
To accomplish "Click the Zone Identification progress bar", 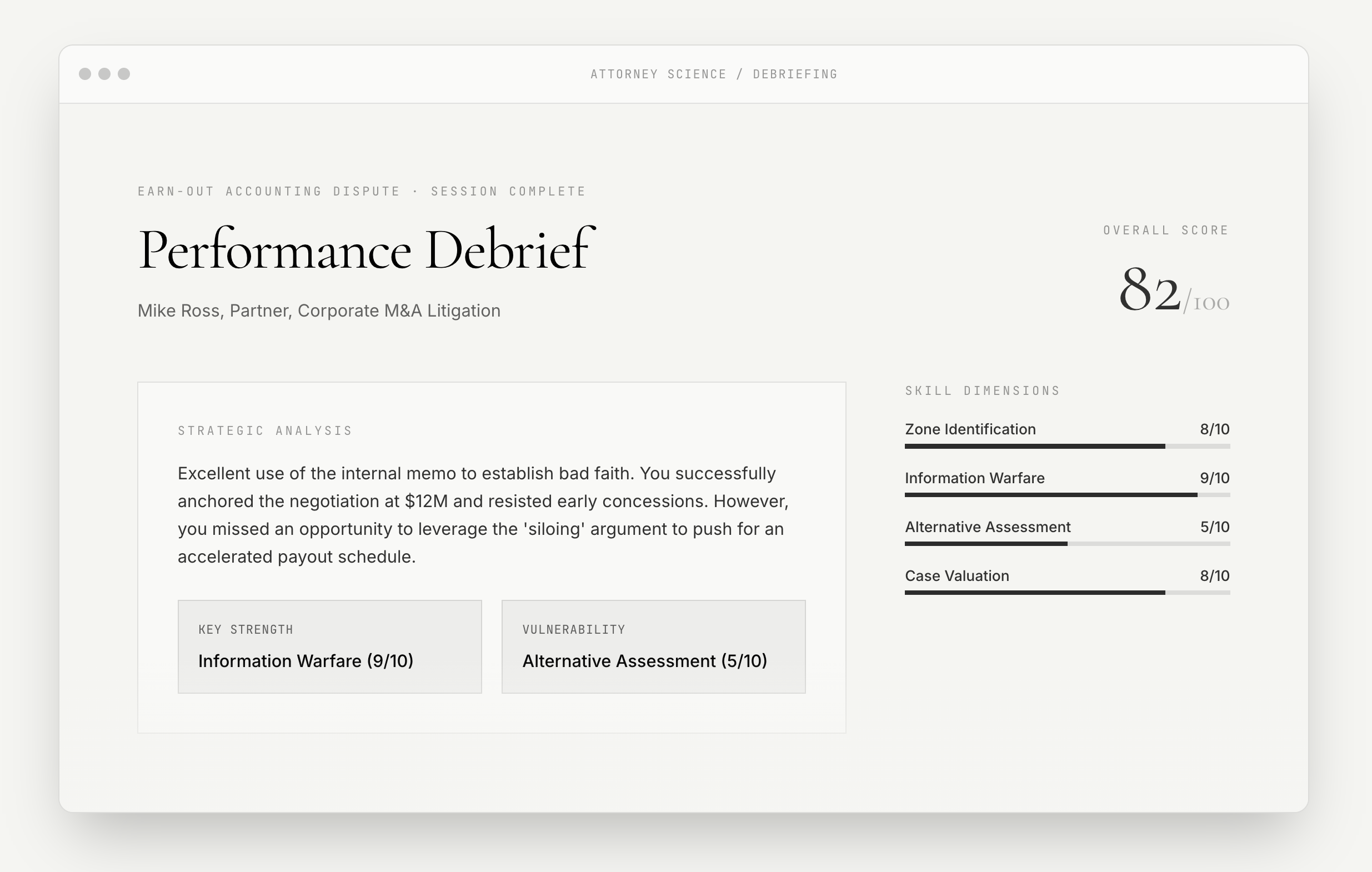I will coord(1066,447).
